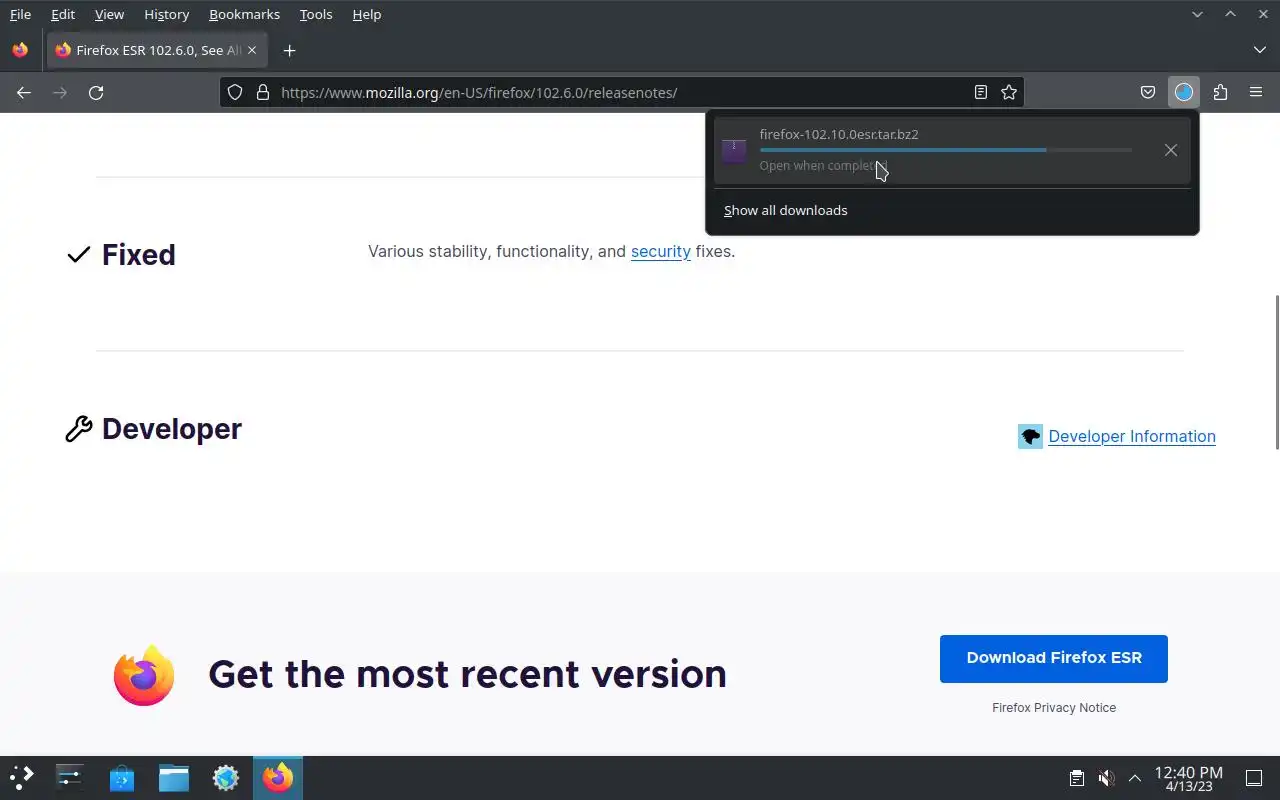Viewport: 1280px width, 800px height.
Task: Select the Firefox ESR 102.6.0 tab
Action: pos(156,50)
